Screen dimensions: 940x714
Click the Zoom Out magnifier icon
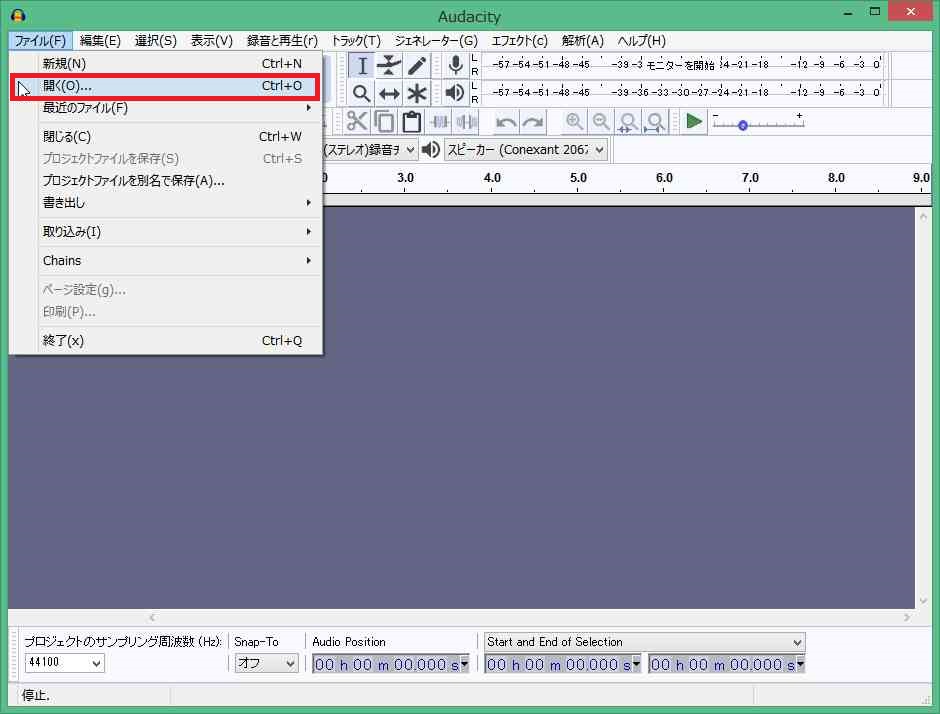click(601, 122)
